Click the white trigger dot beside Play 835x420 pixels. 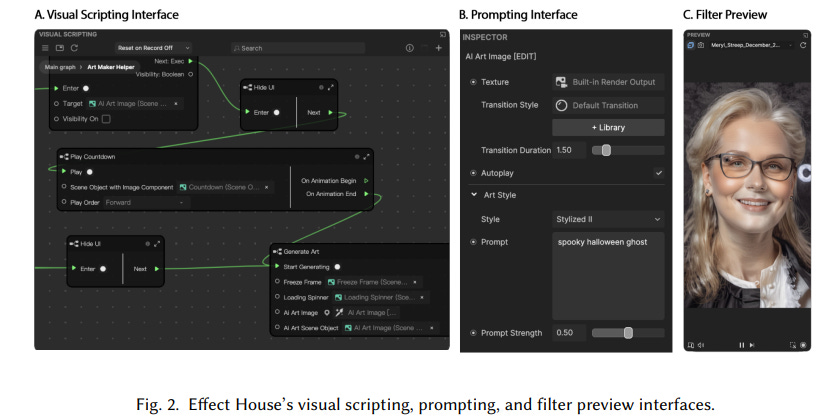[89, 172]
